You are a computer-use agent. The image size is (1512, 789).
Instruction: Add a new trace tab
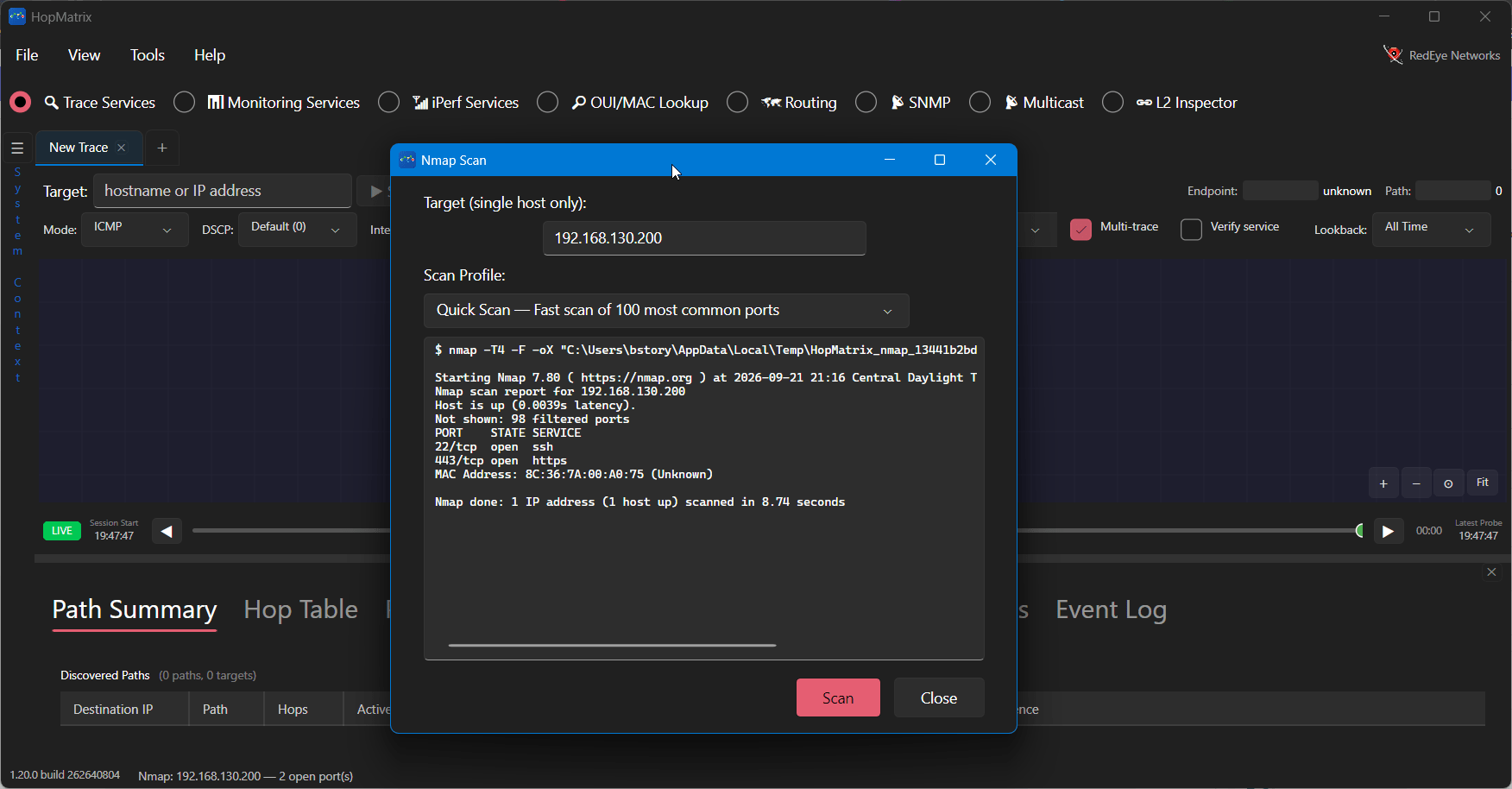click(161, 148)
